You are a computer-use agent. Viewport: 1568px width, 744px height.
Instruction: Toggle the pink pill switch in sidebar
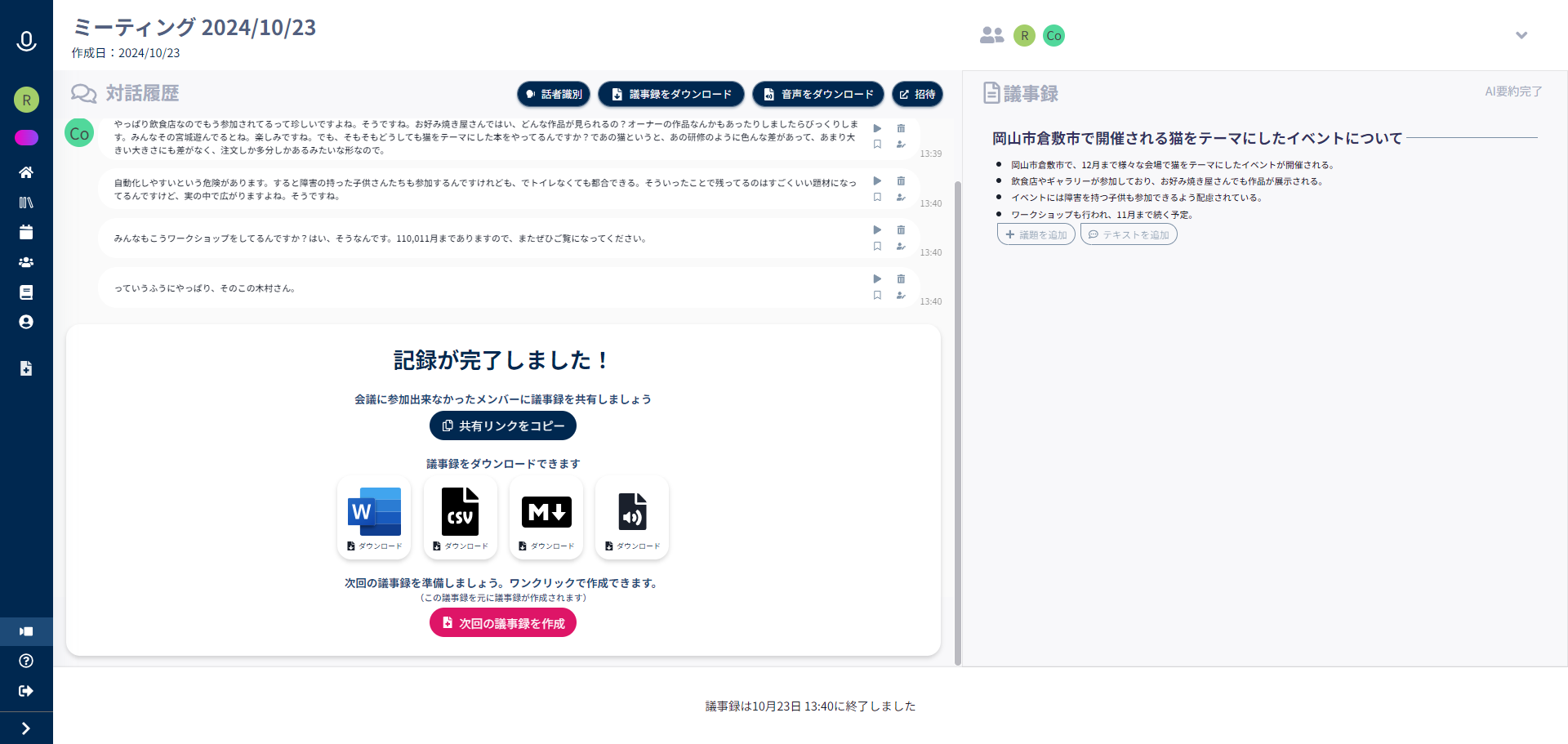pos(26,137)
